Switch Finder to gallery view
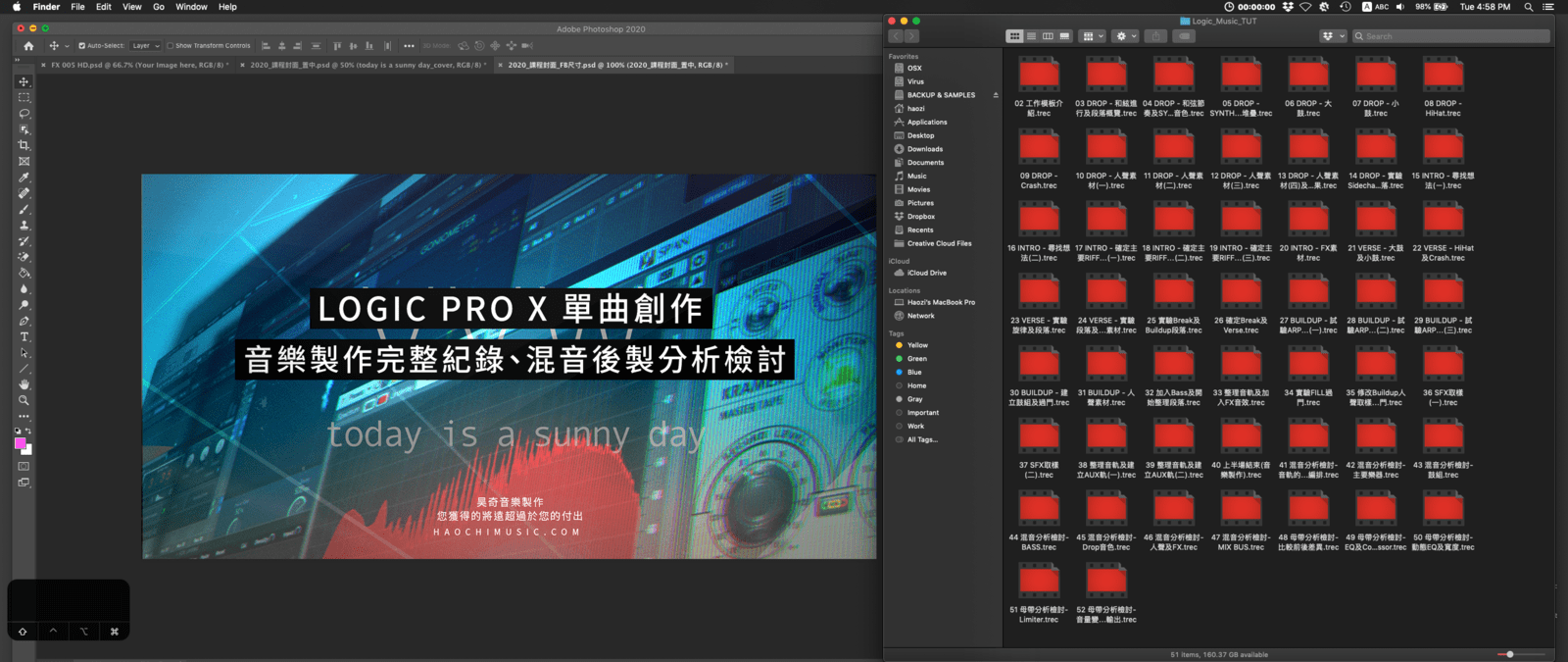 point(1064,36)
